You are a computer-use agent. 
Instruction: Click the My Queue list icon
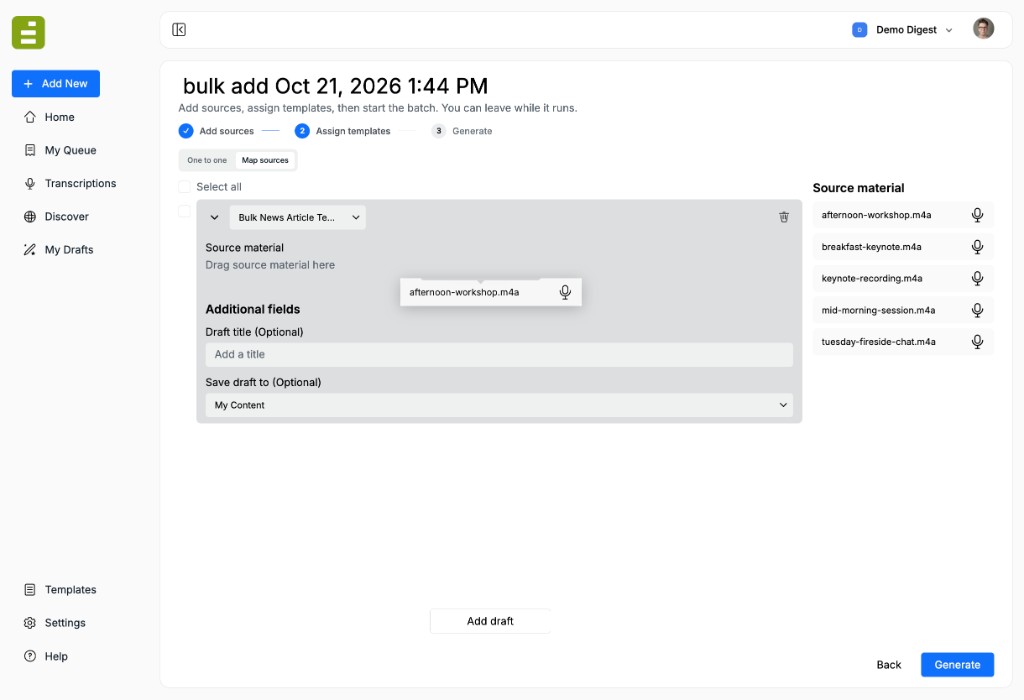(x=30, y=150)
